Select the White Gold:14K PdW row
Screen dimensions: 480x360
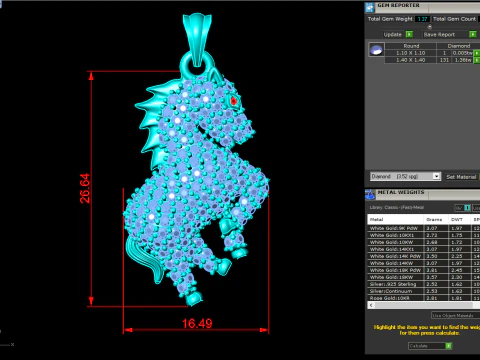point(423,256)
